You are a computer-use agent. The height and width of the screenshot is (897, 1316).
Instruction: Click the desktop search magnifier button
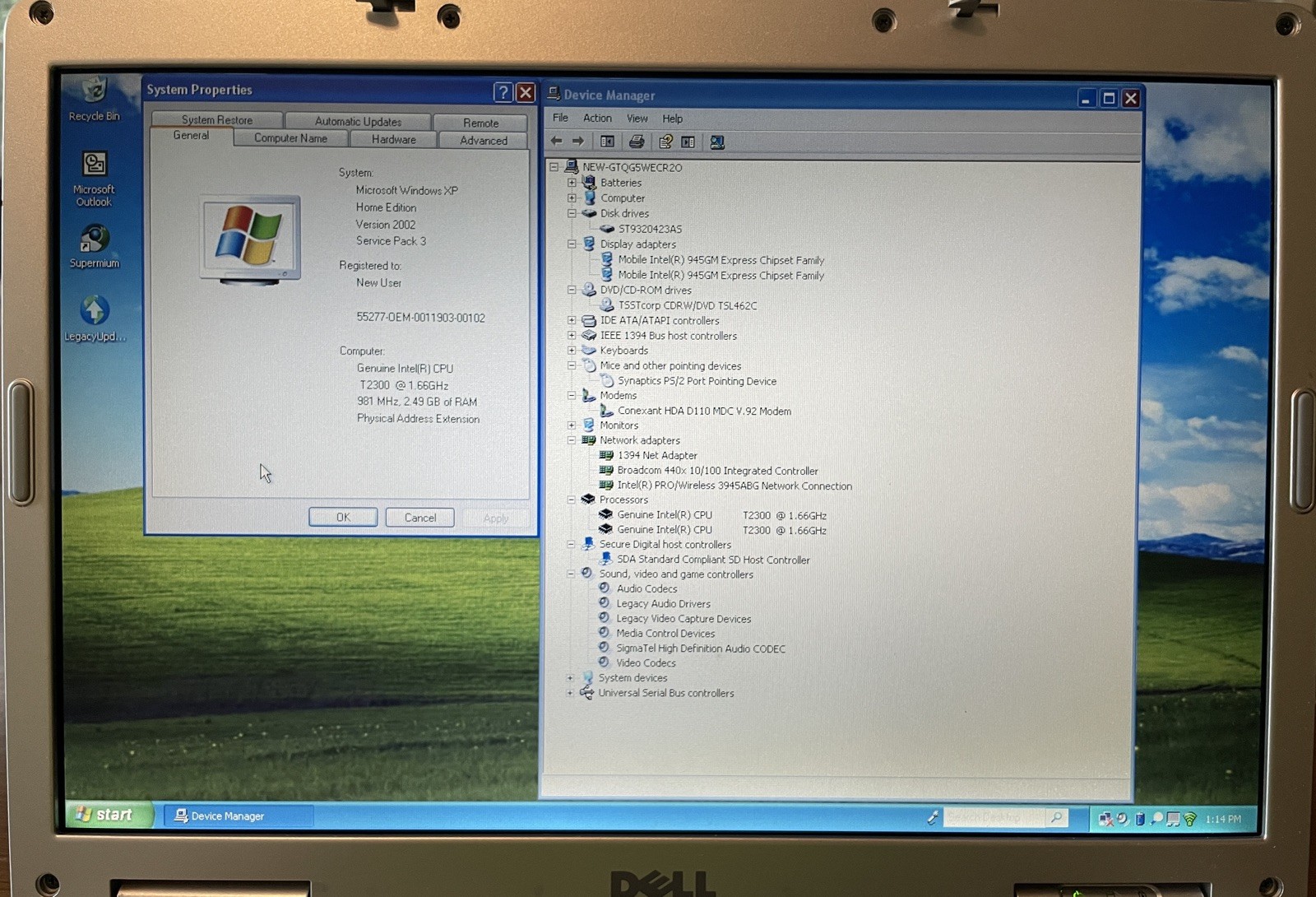(1057, 817)
